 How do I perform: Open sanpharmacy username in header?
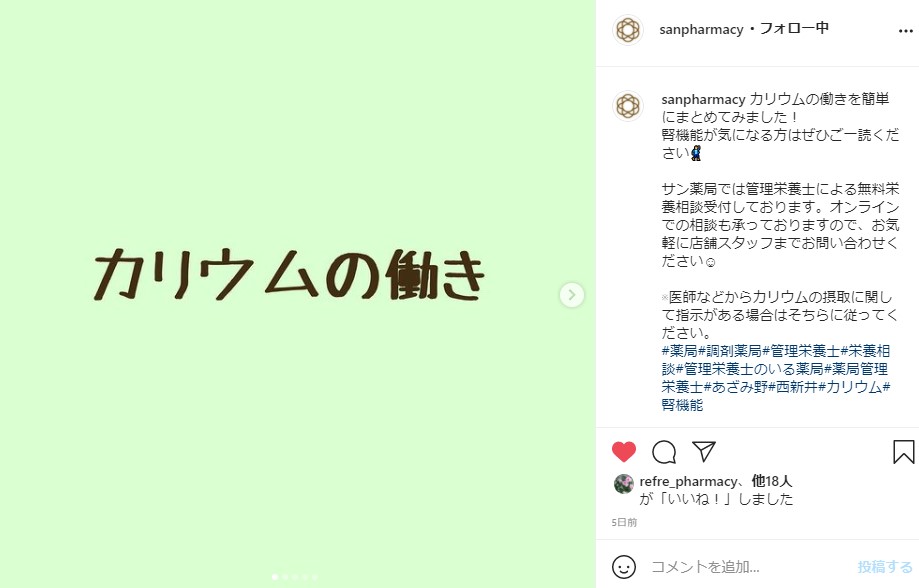701,29
